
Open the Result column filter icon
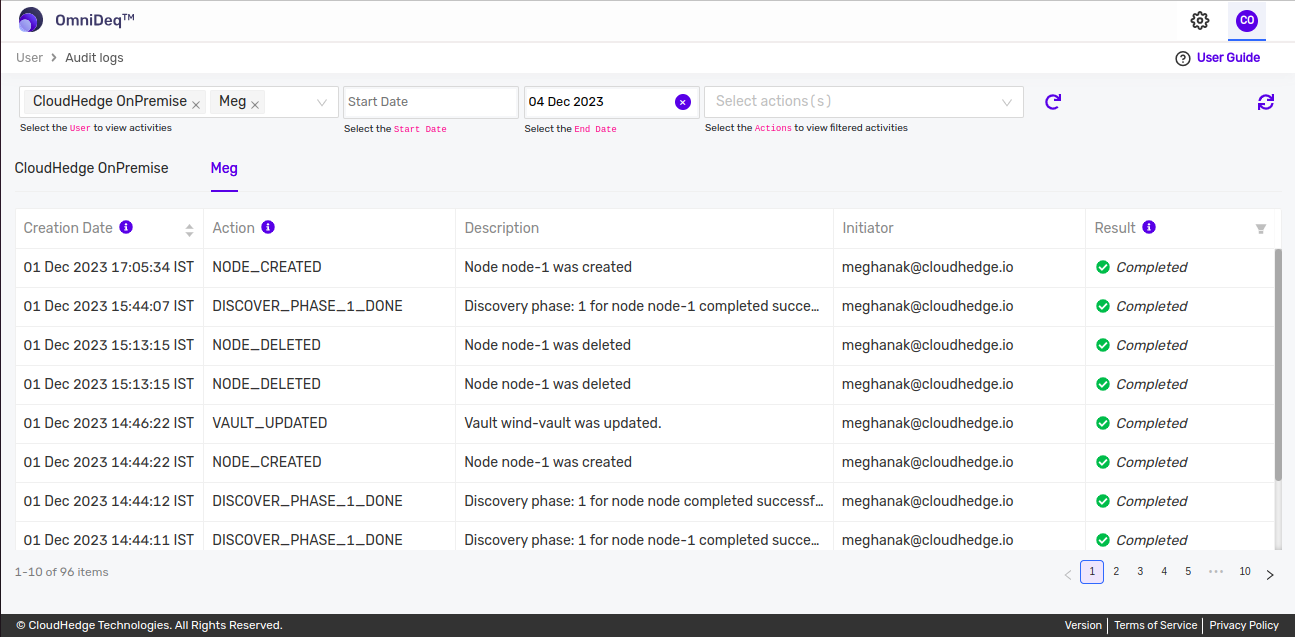click(1261, 229)
